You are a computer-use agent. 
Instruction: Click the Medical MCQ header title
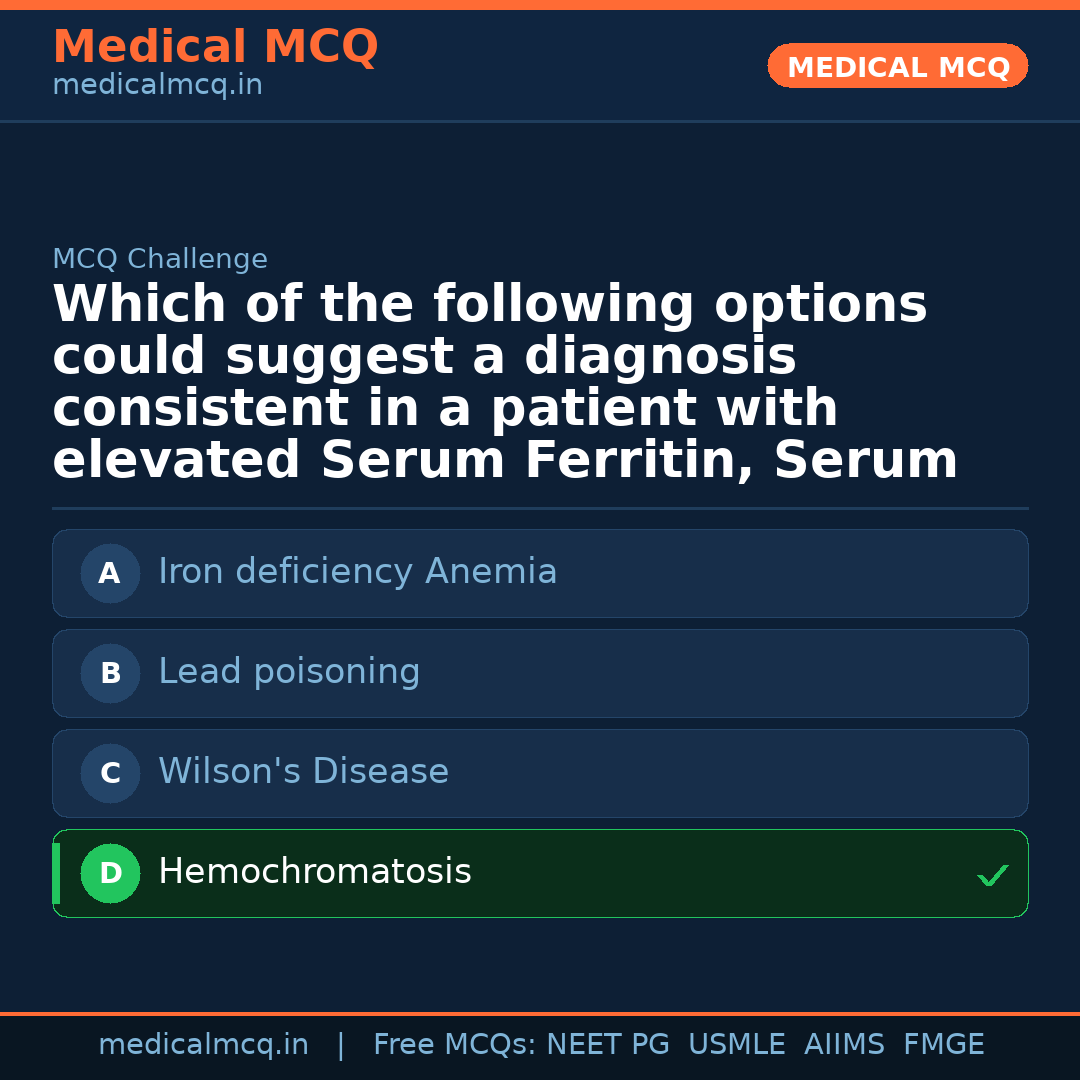pos(215,47)
